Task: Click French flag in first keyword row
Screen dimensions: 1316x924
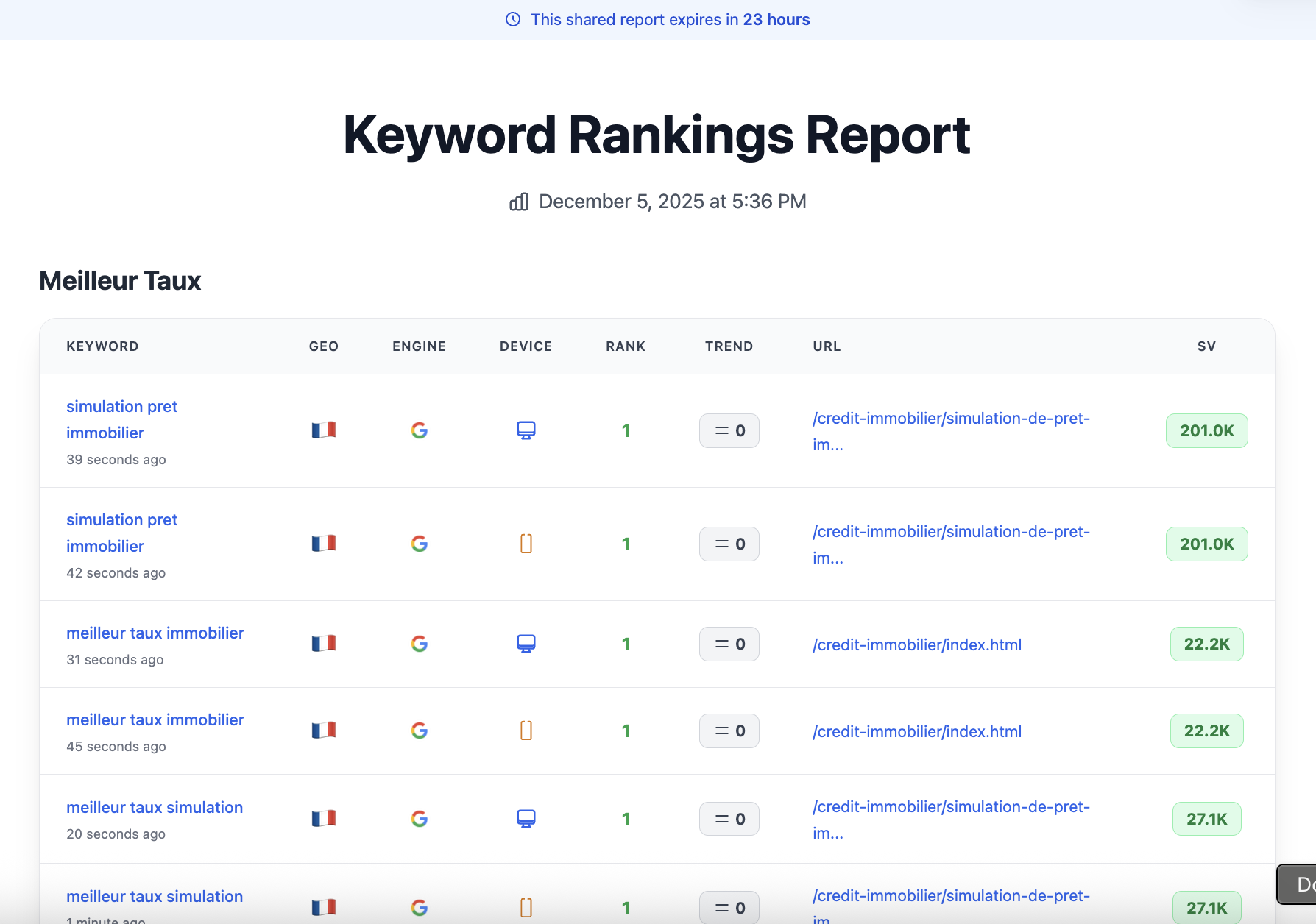Action: (324, 430)
